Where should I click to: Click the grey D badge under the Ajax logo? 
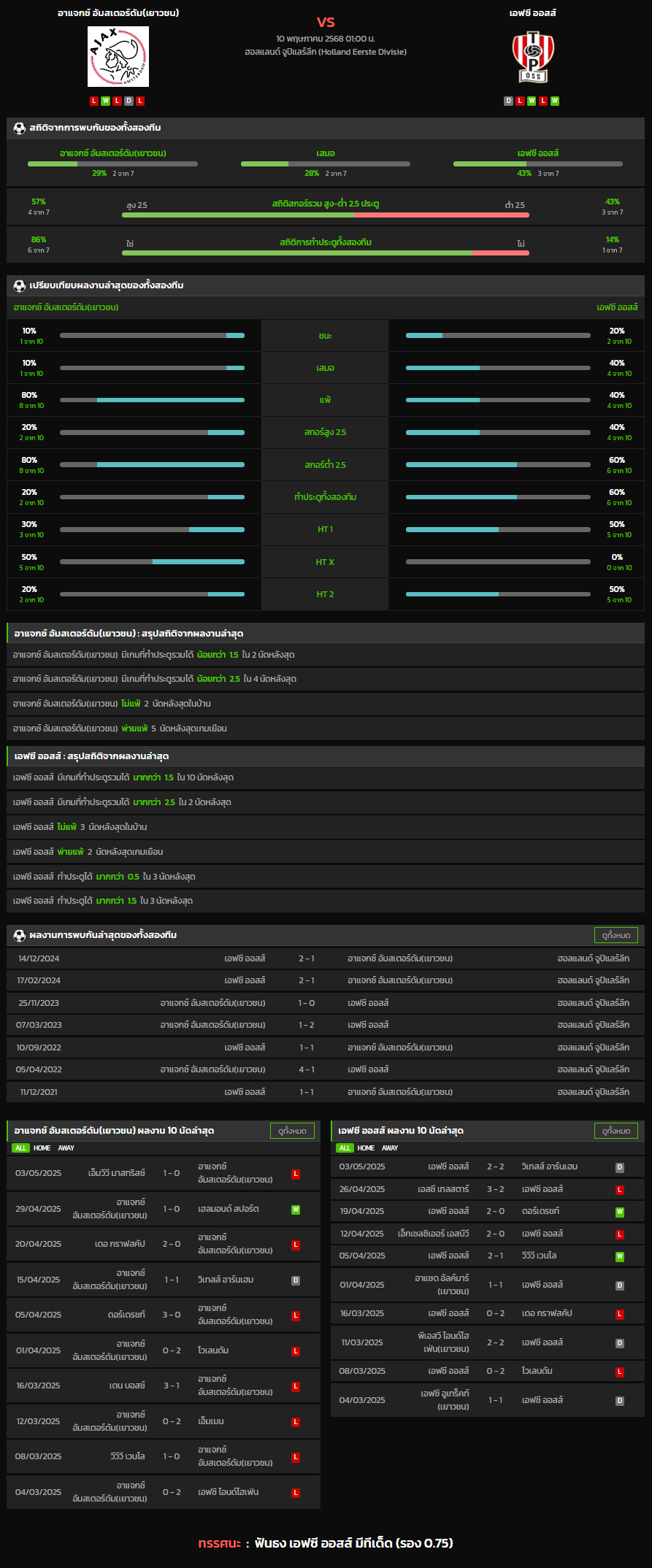129,101
